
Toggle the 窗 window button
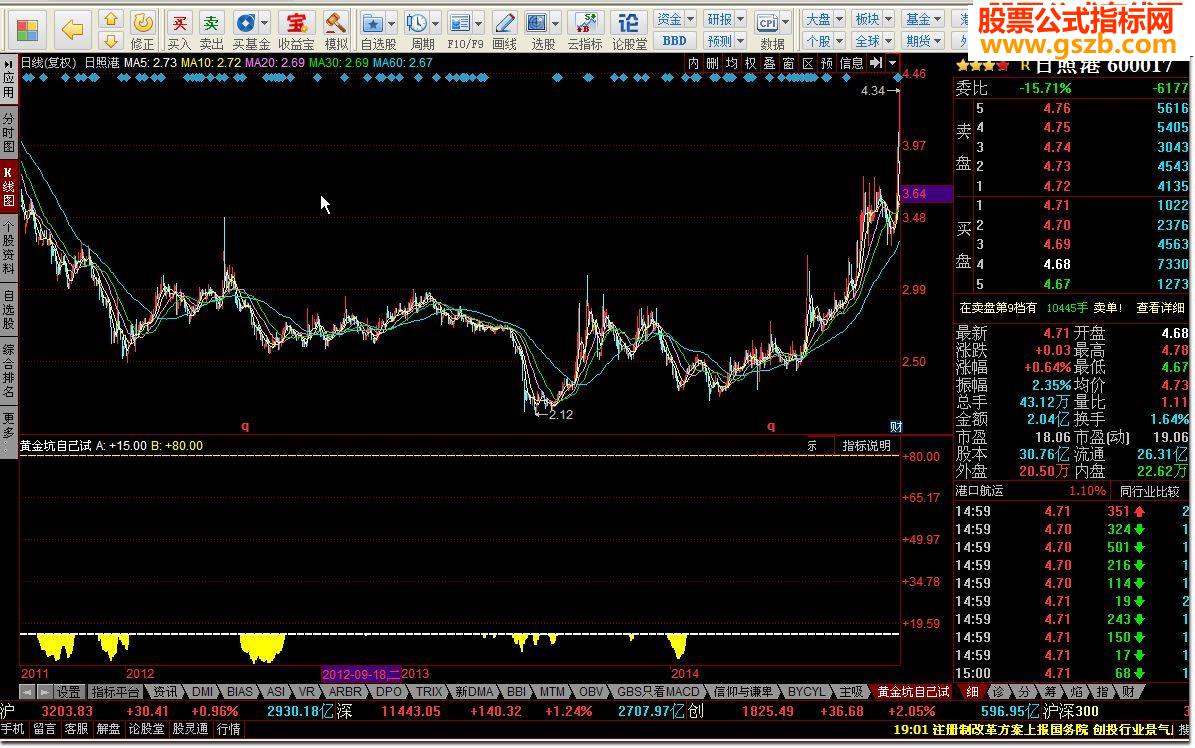[788, 63]
